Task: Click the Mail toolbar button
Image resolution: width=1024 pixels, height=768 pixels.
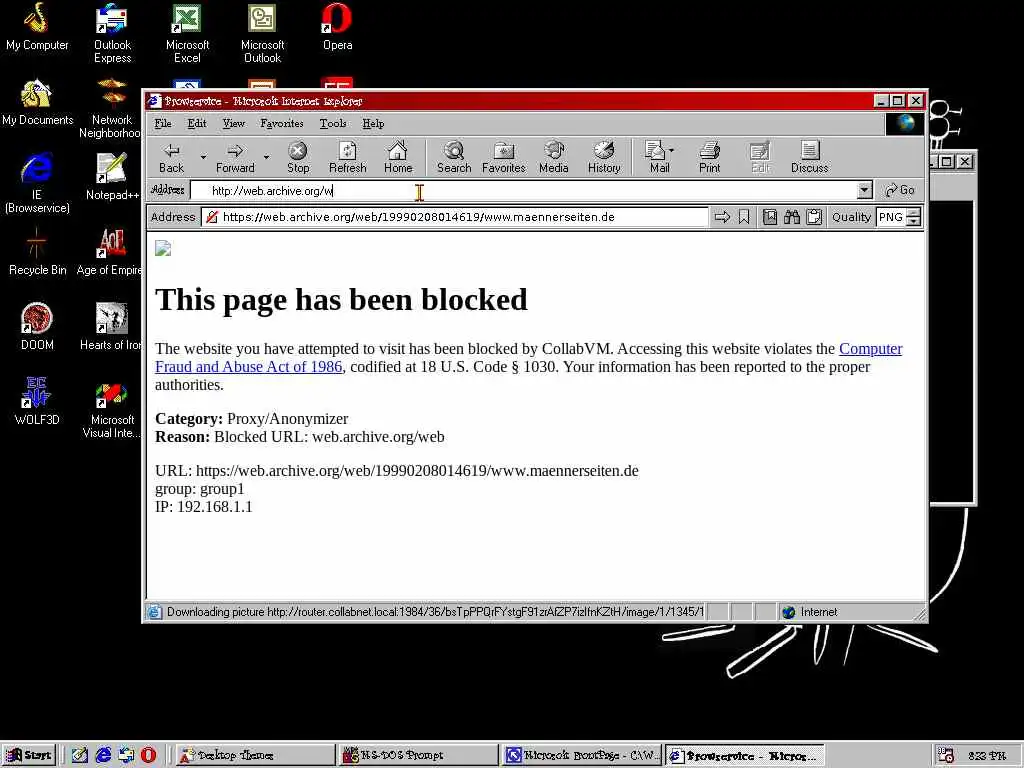Action: (x=655, y=157)
